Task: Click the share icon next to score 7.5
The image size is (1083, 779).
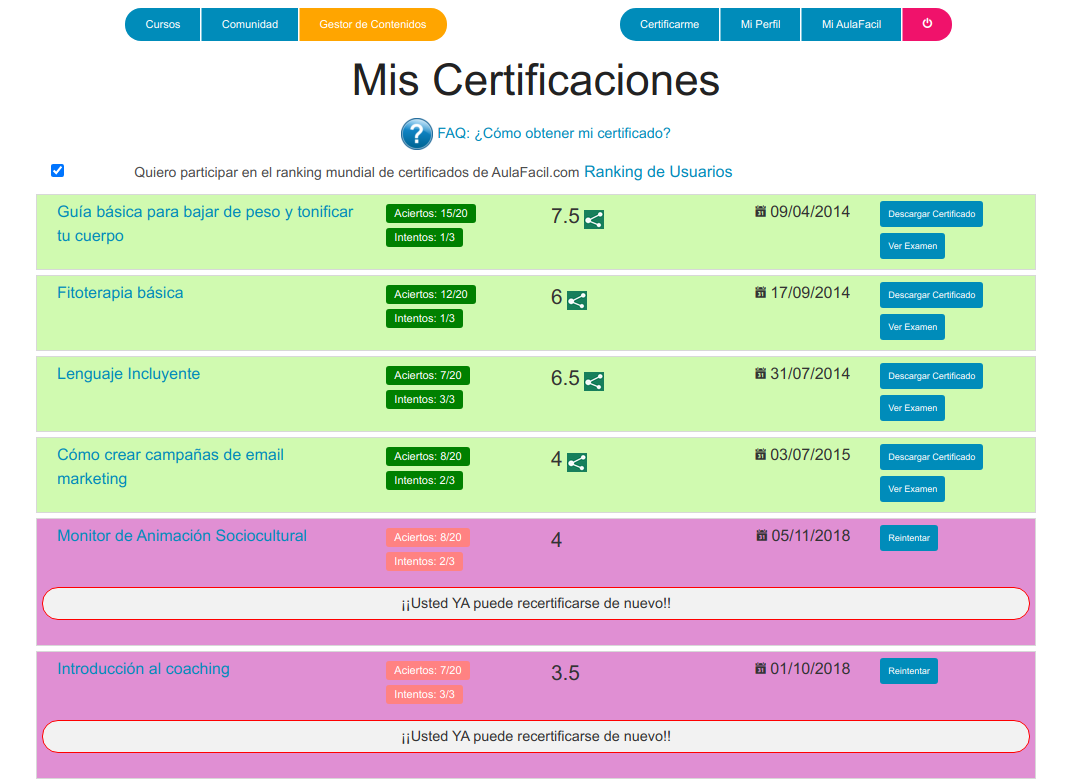Action: pos(593,219)
